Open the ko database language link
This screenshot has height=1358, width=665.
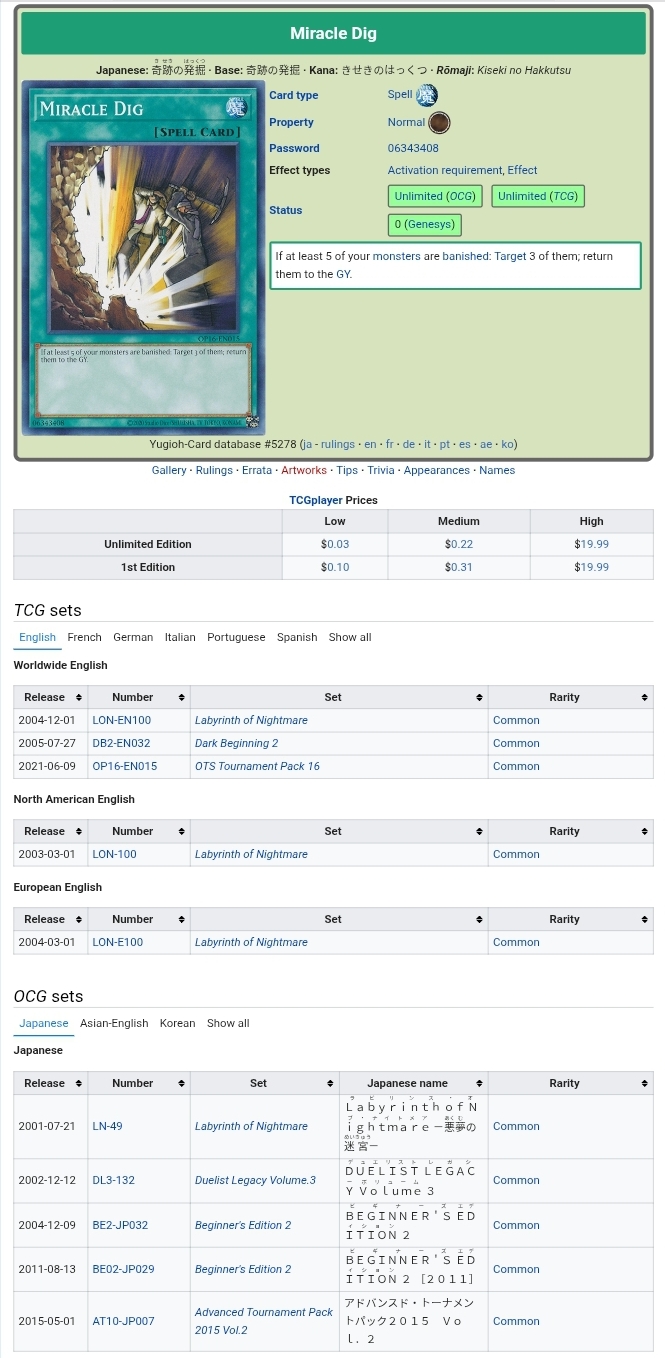coord(508,444)
